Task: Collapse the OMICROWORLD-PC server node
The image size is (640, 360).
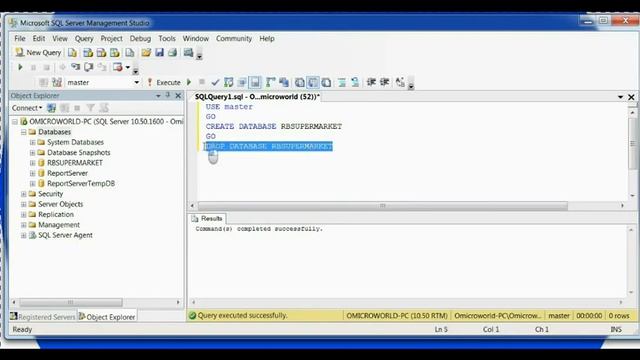Action: click(15, 122)
